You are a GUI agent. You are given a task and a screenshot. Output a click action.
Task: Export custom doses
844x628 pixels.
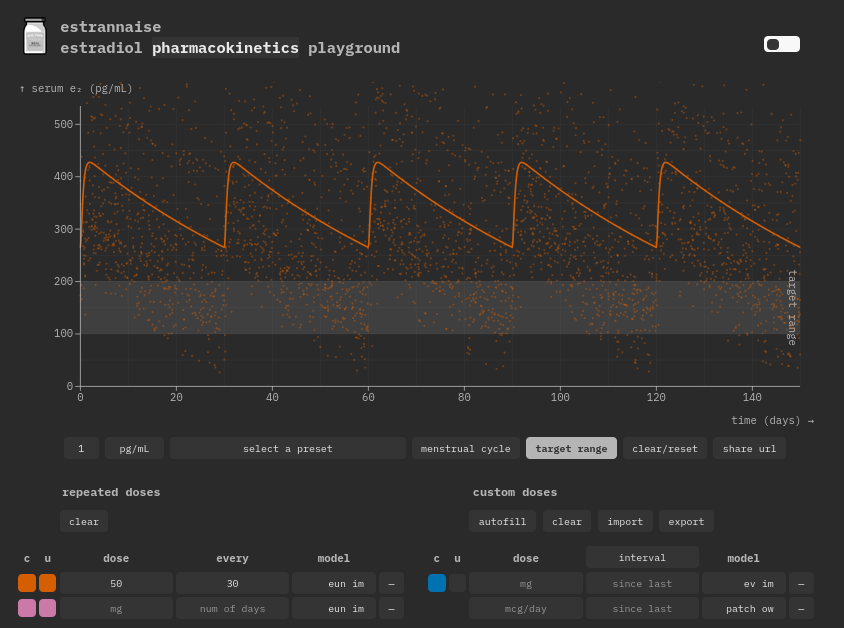[686, 521]
